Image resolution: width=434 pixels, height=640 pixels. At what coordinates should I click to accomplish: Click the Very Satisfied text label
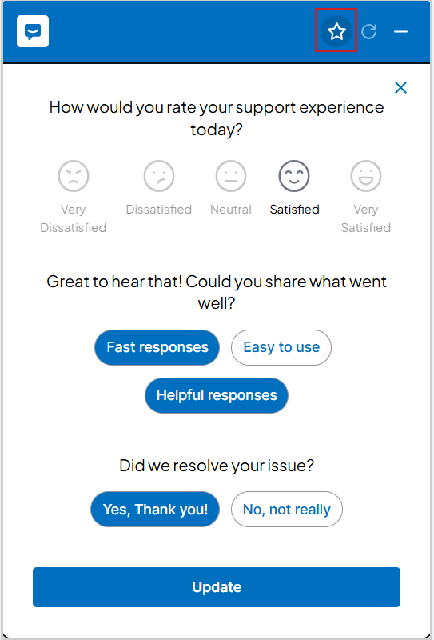(366, 218)
